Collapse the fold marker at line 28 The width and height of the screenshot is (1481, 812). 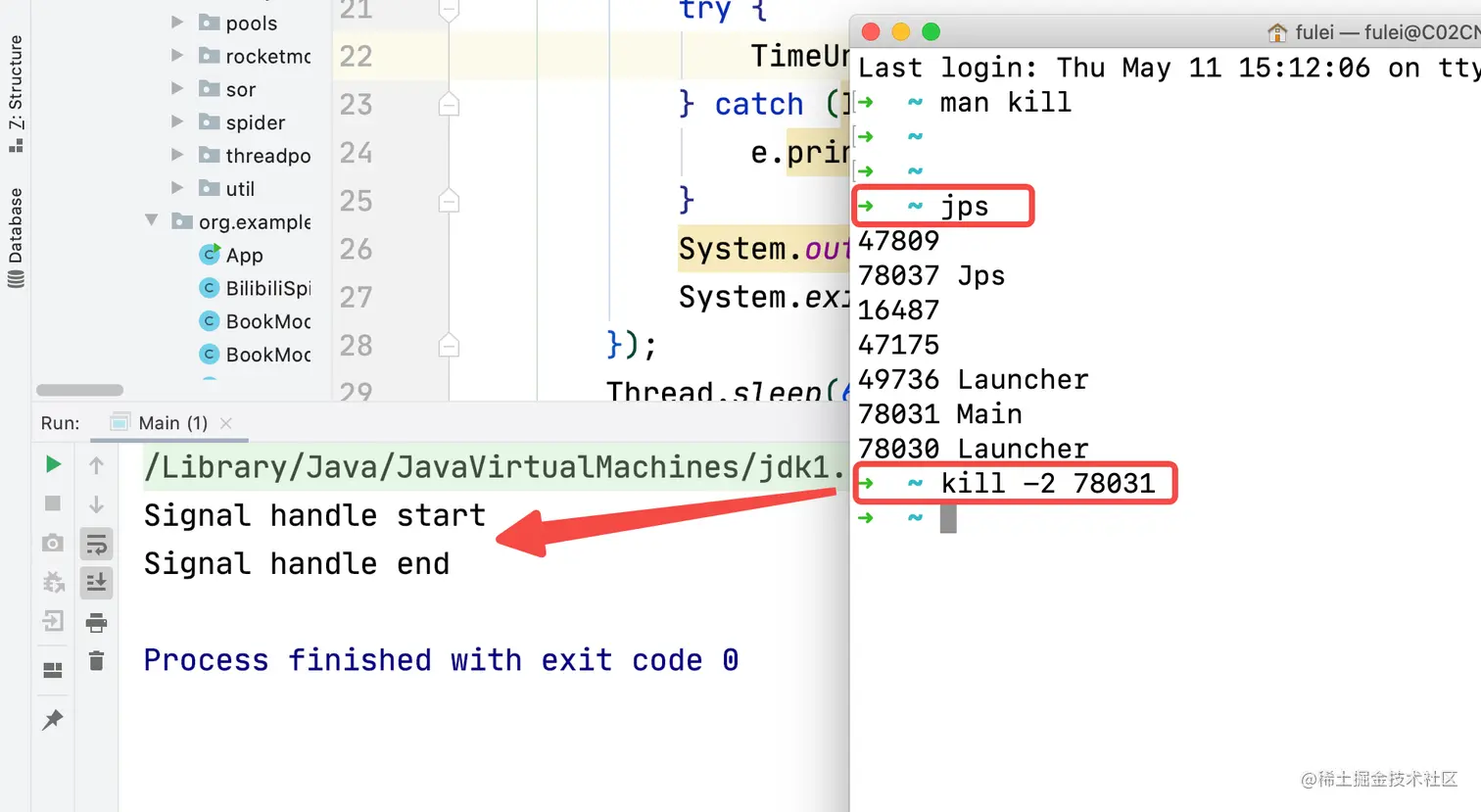pos(449,345)
